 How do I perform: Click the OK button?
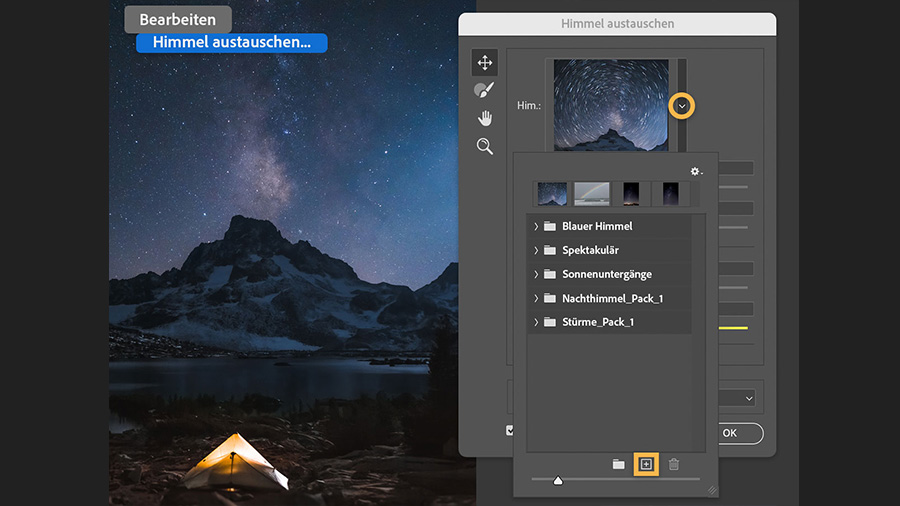click(740, 433)
